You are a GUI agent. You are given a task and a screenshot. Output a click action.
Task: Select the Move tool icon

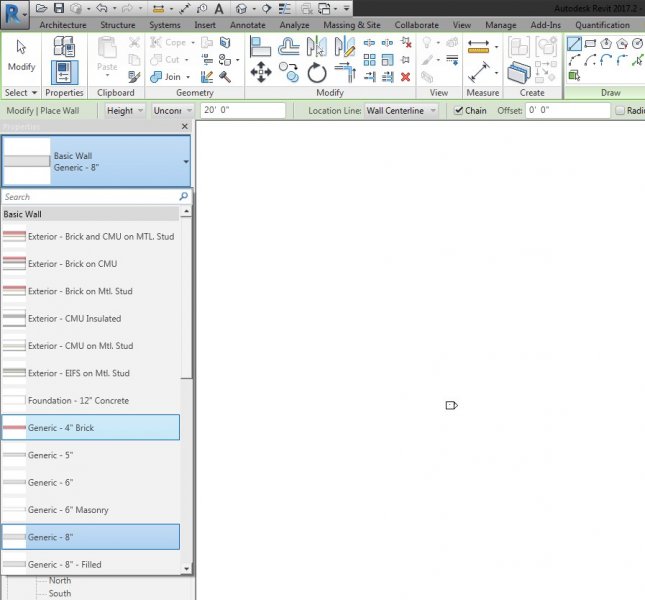[261, 72]
